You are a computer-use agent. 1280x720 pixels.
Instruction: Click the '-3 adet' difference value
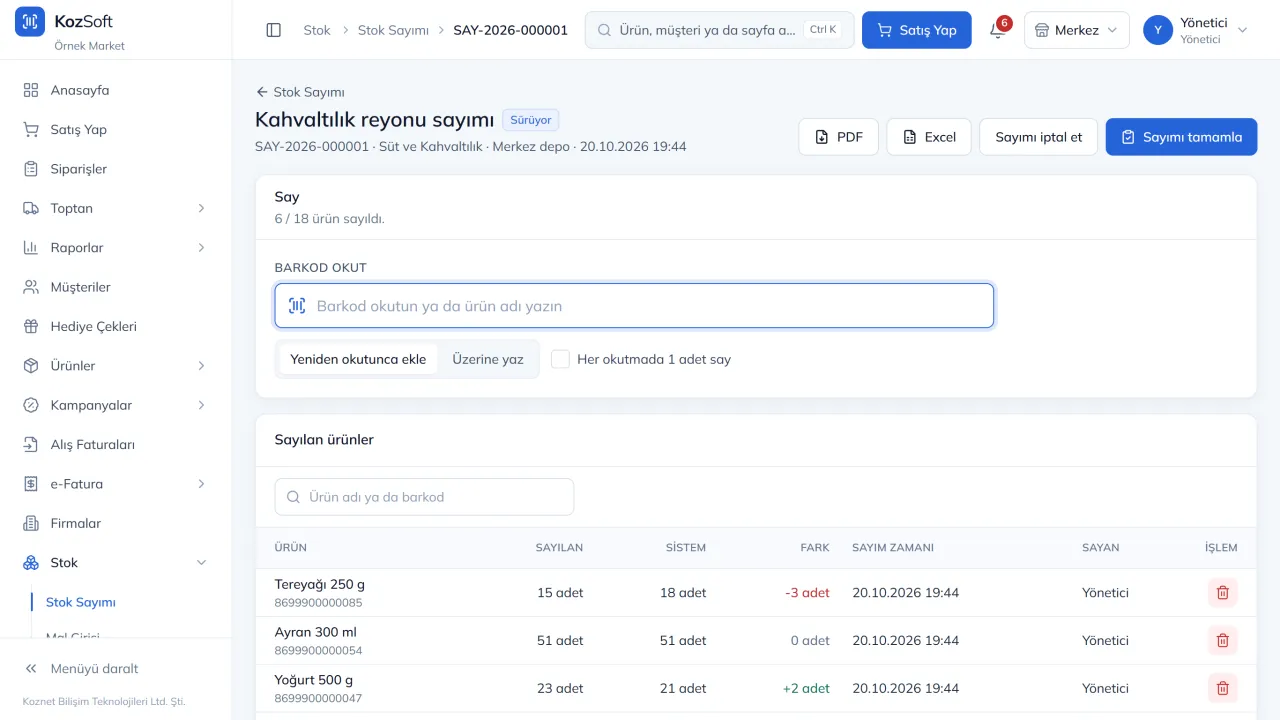tap(807, 593)
